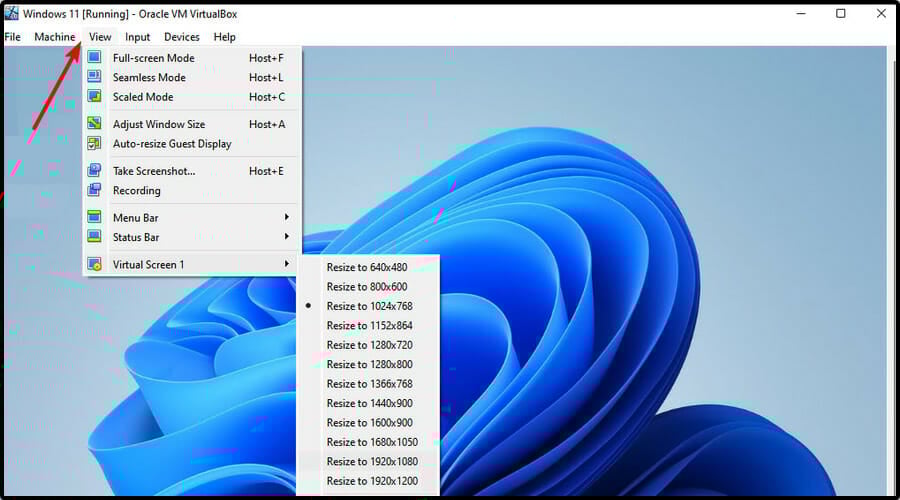Screen dimensions: 900x500
Task: Minimize the VirtualBox window
Action: [801, 13]
